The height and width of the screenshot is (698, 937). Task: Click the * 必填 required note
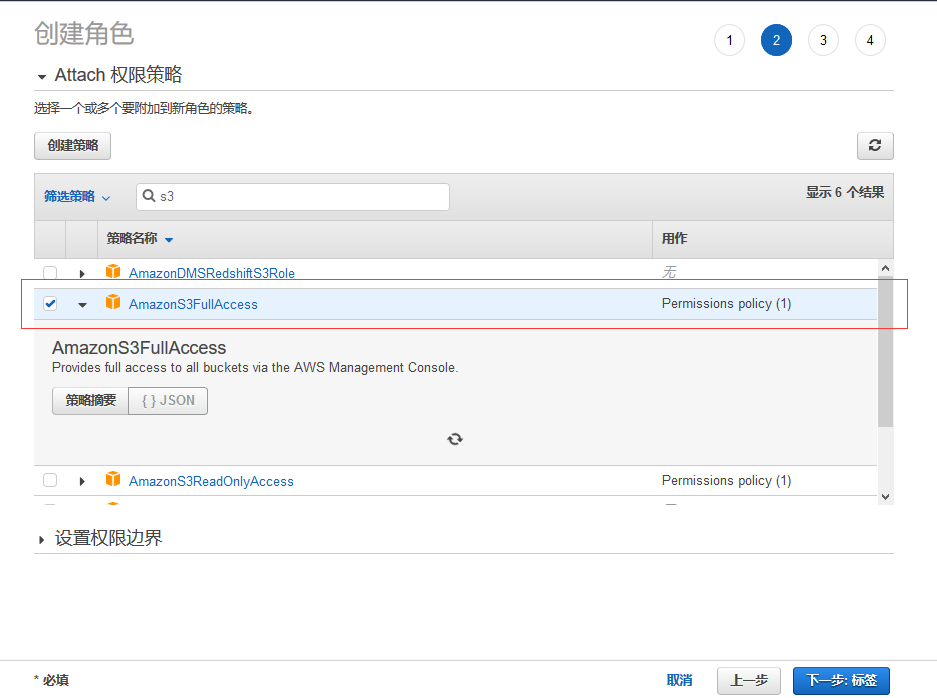click(51, 680)
